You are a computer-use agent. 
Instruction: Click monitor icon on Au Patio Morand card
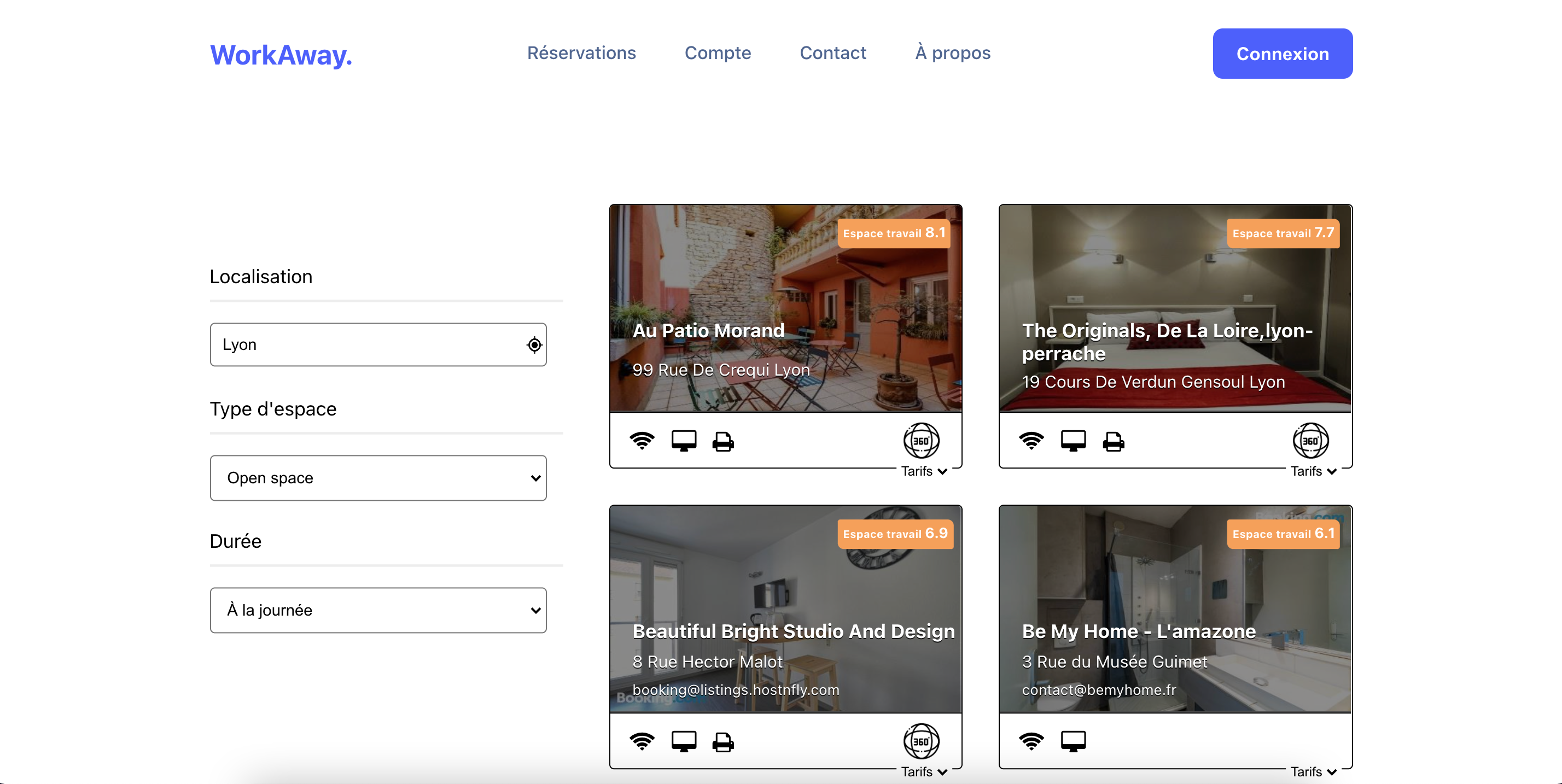pyautogui.click(x=684, y=441)
